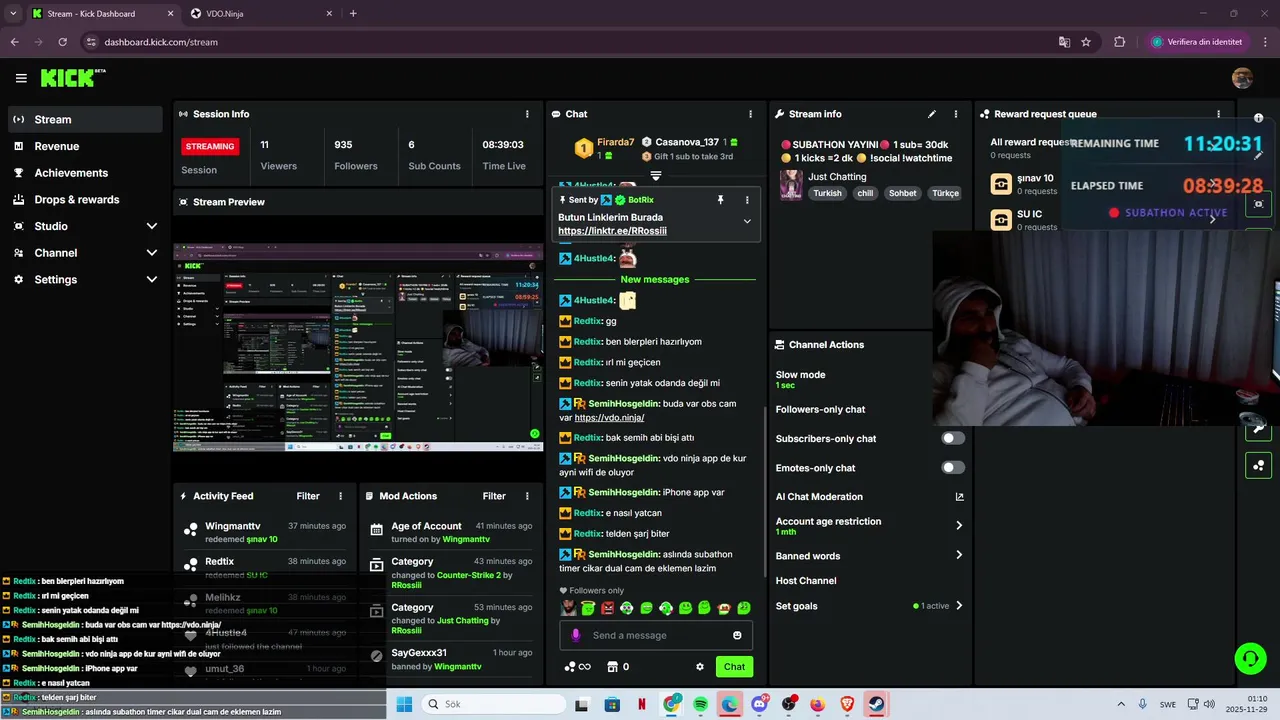The width and height of the screenshot is (1280, 720).
Task: Open the Reward request queue three-dot menu
Action: (x=1218, y=114)
